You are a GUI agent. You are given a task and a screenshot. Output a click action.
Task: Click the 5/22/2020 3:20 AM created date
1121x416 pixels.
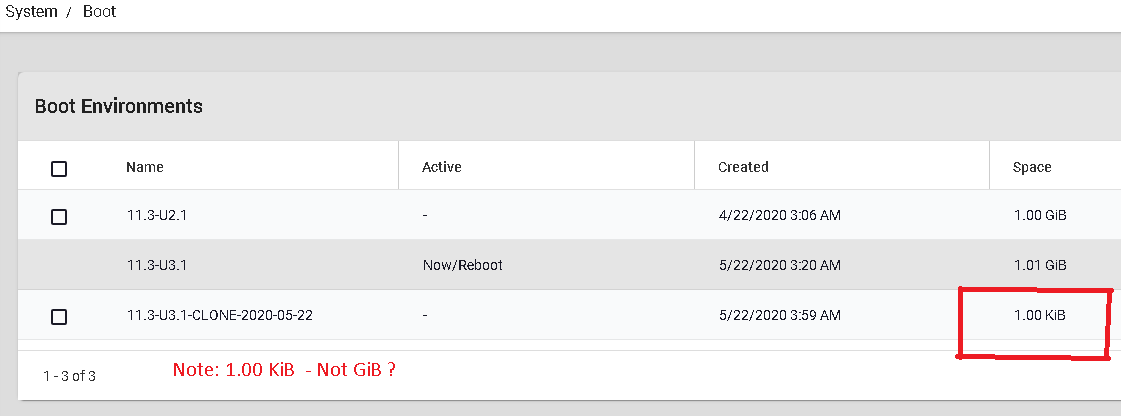tap(779, 265)
